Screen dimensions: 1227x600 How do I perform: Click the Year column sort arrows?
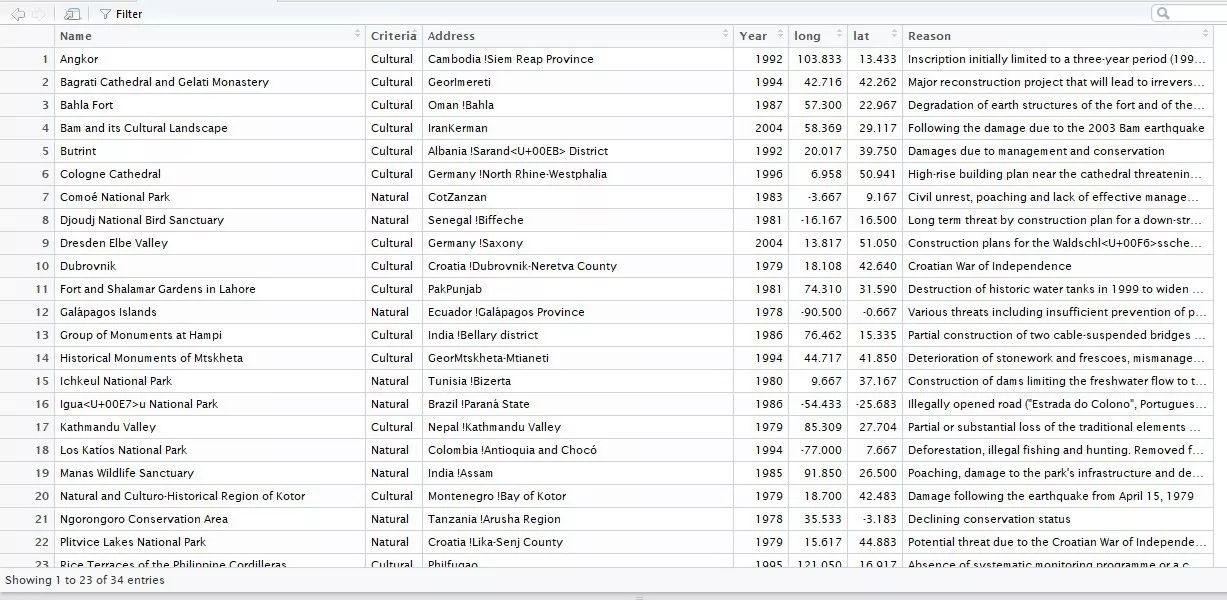[x=780, y=35]
